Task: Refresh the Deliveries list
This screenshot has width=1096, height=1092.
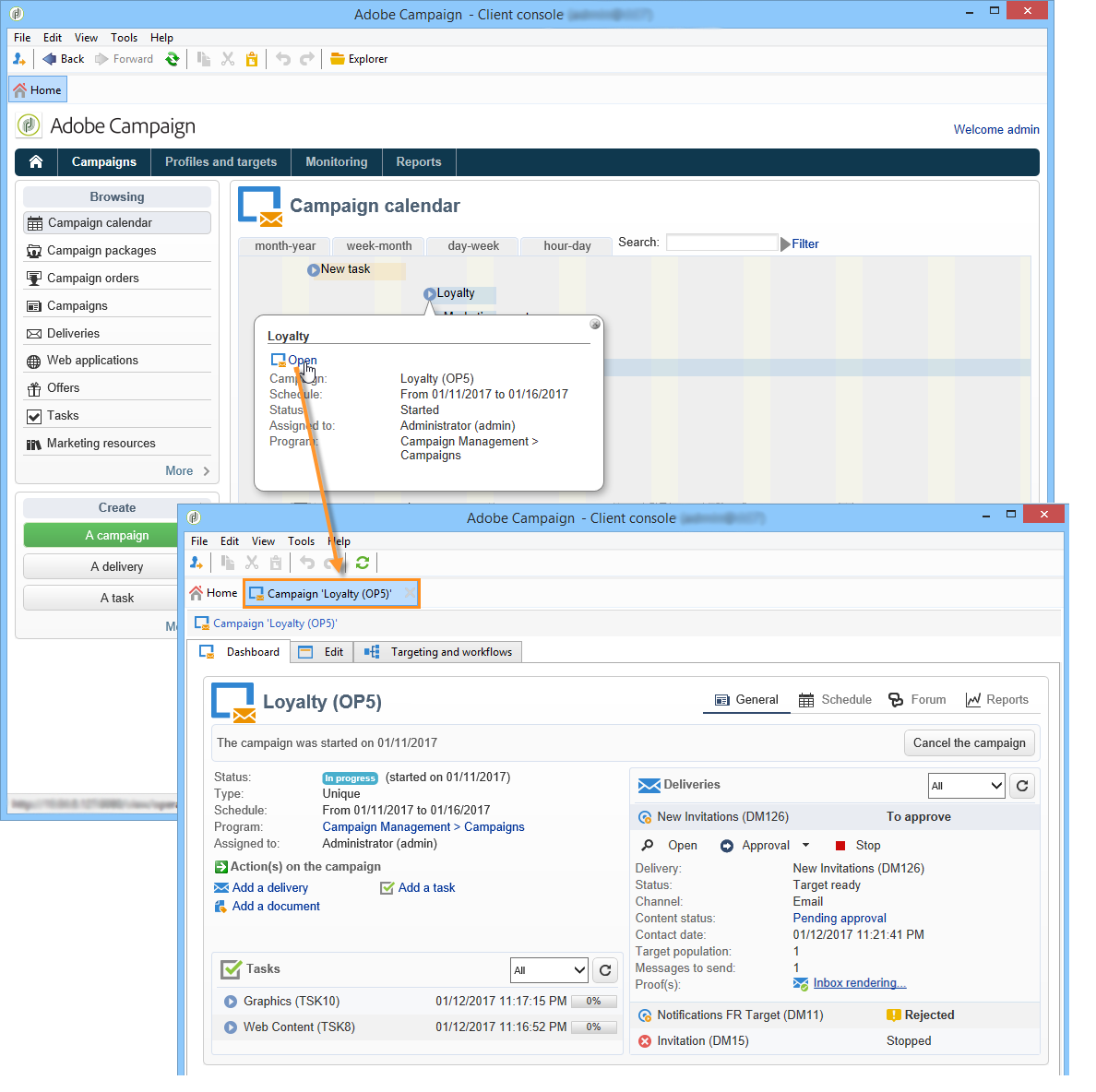Action: [1022, 786]
